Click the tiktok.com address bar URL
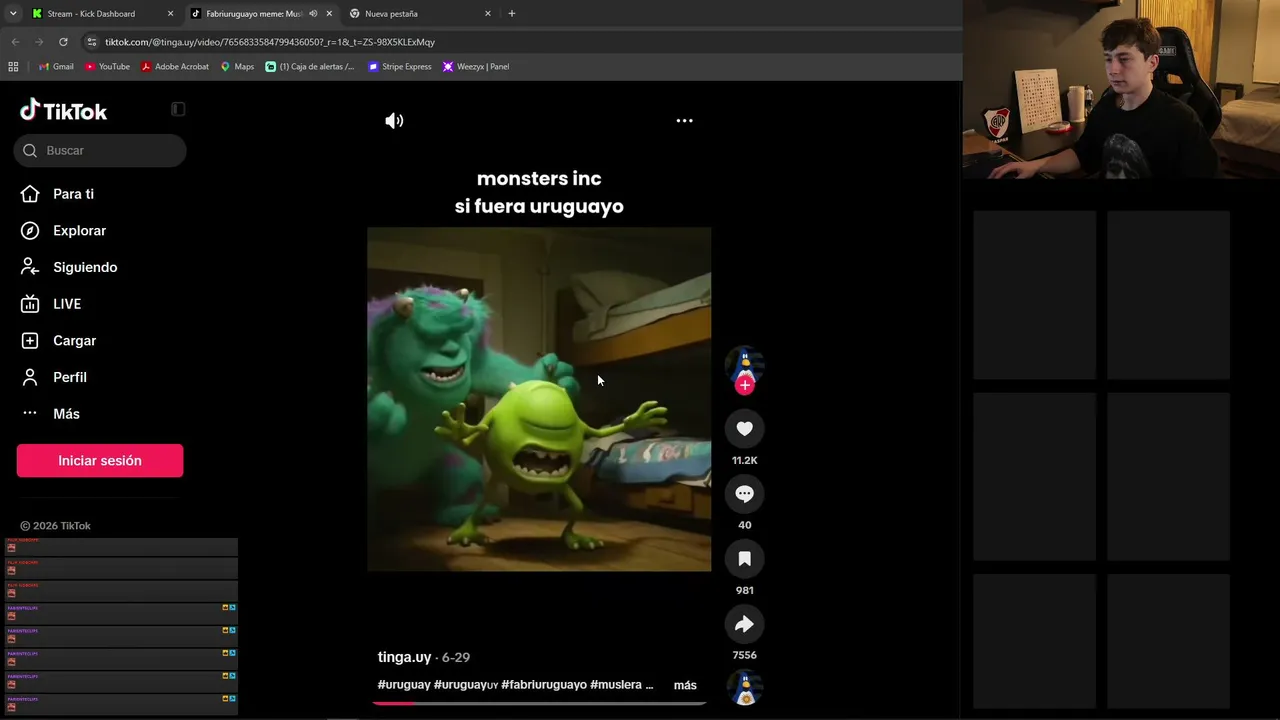Screen dimensions: 1280x720 point(270,42)
